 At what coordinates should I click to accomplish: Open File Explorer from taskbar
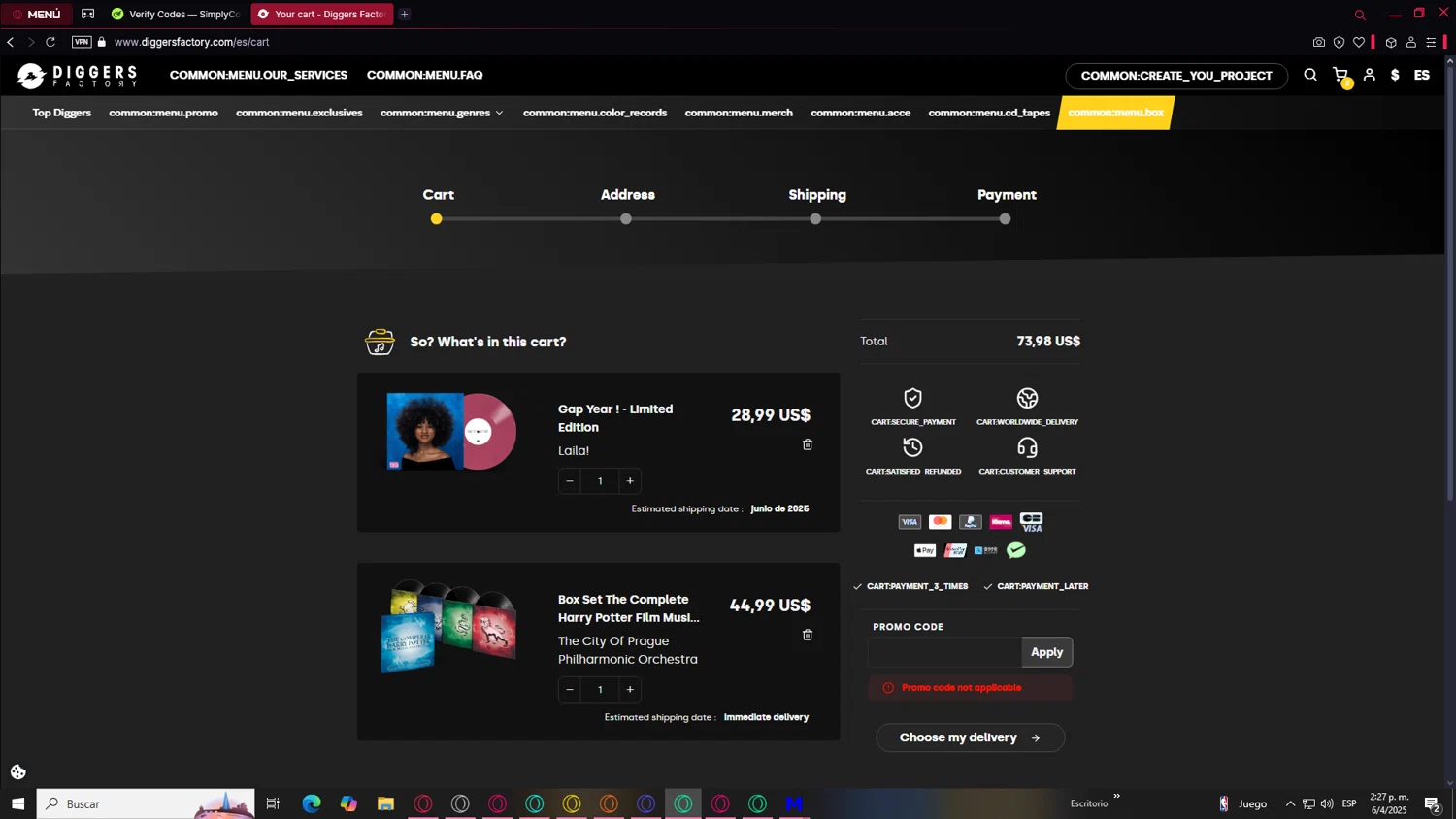[385, 803]
